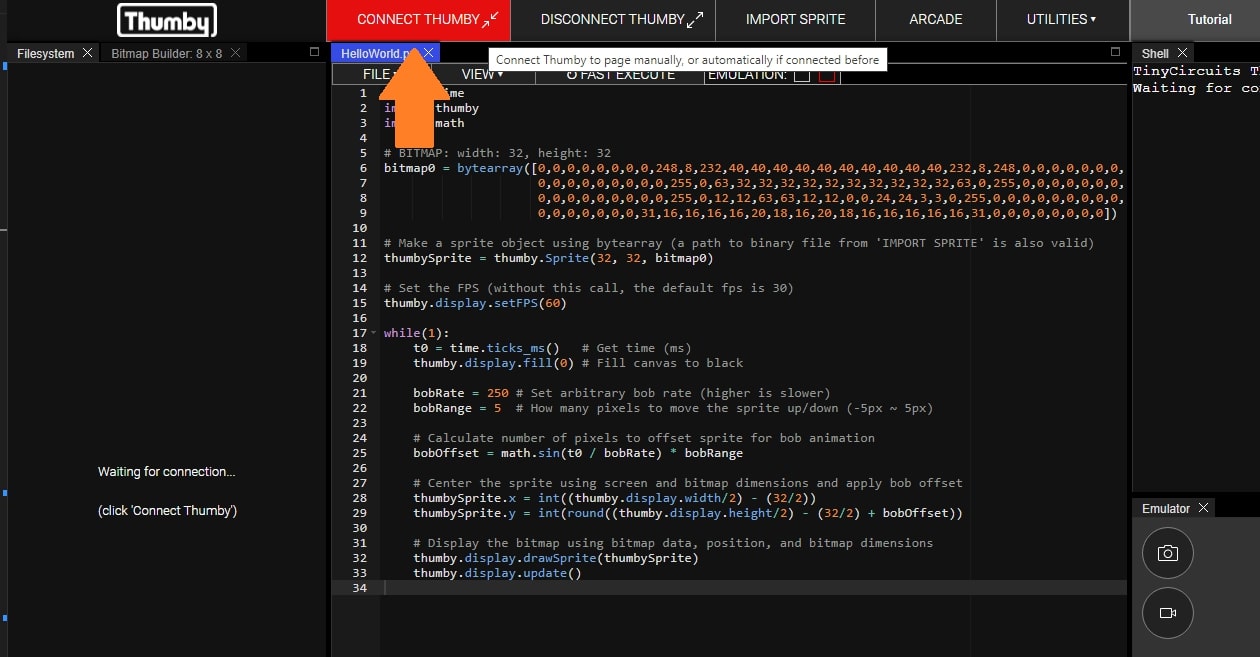Close the Bitmap Builder tab
This screenshot has height=657, width=1260.
pos(236,53)
